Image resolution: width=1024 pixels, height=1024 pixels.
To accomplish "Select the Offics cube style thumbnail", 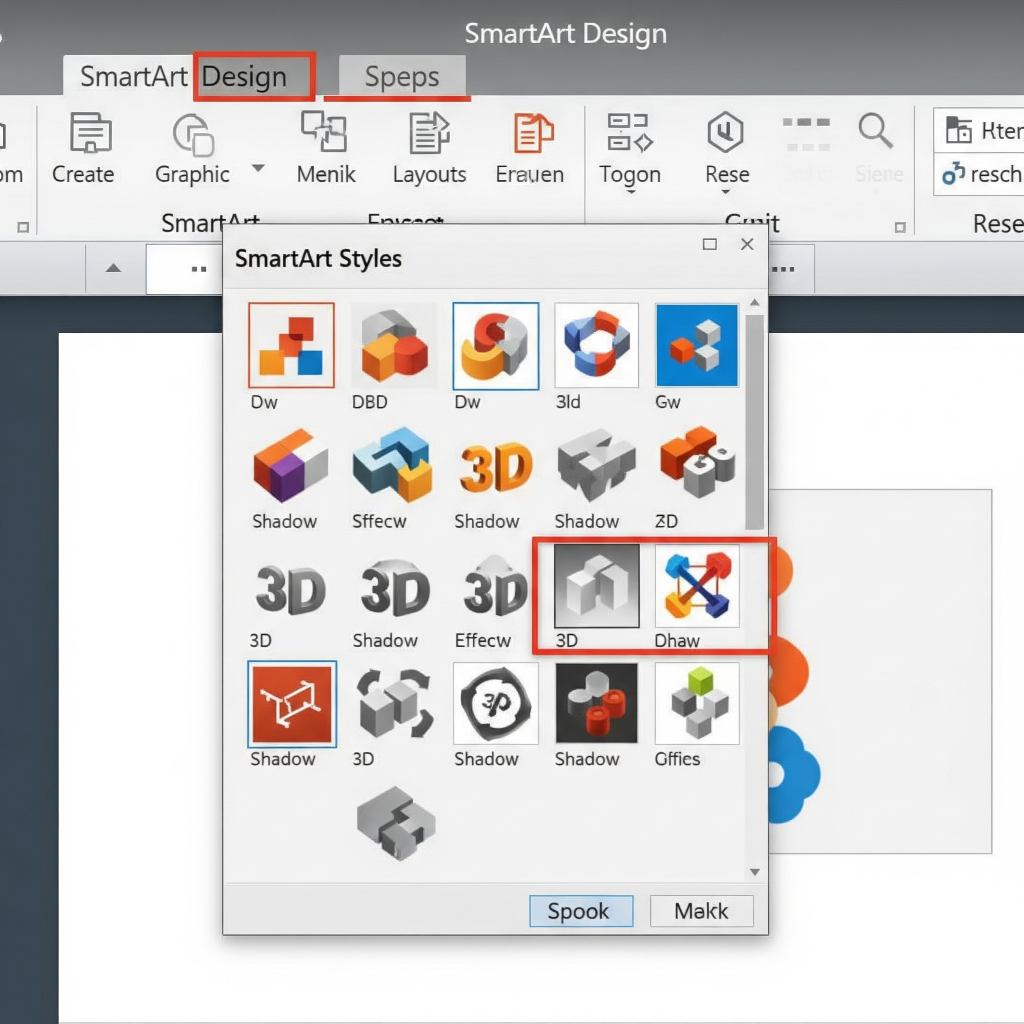I will pos(697,703).
